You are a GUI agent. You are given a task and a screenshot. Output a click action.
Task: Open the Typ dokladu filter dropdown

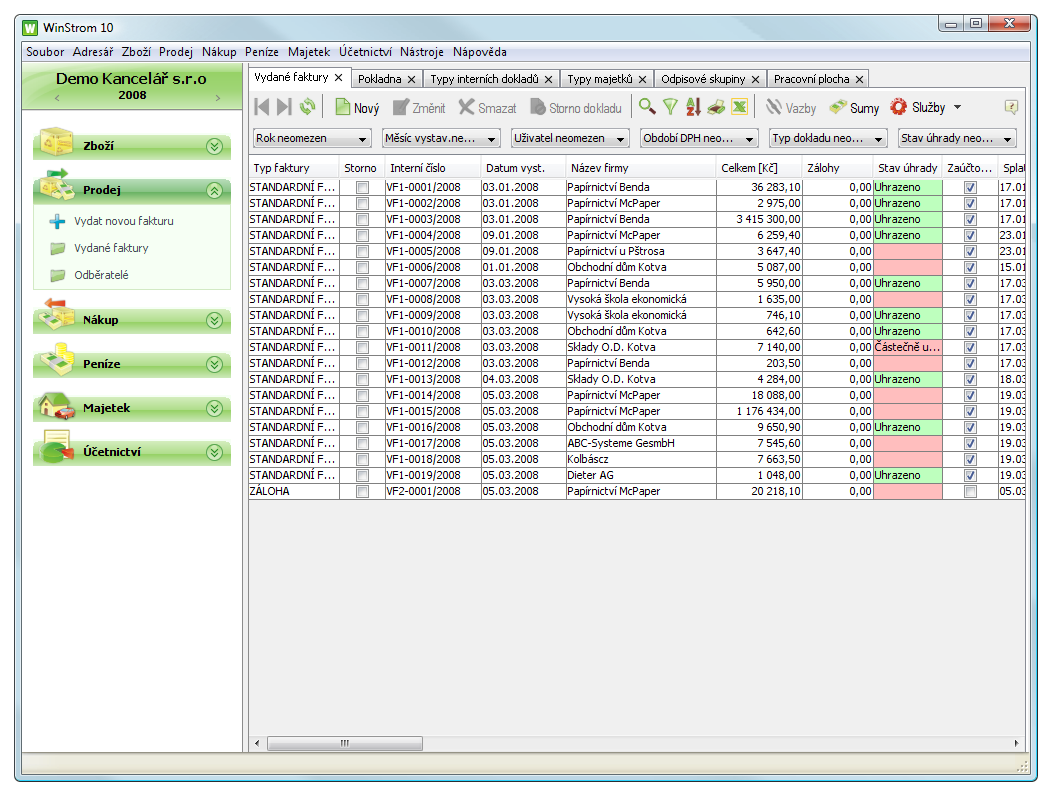point(828,138)
